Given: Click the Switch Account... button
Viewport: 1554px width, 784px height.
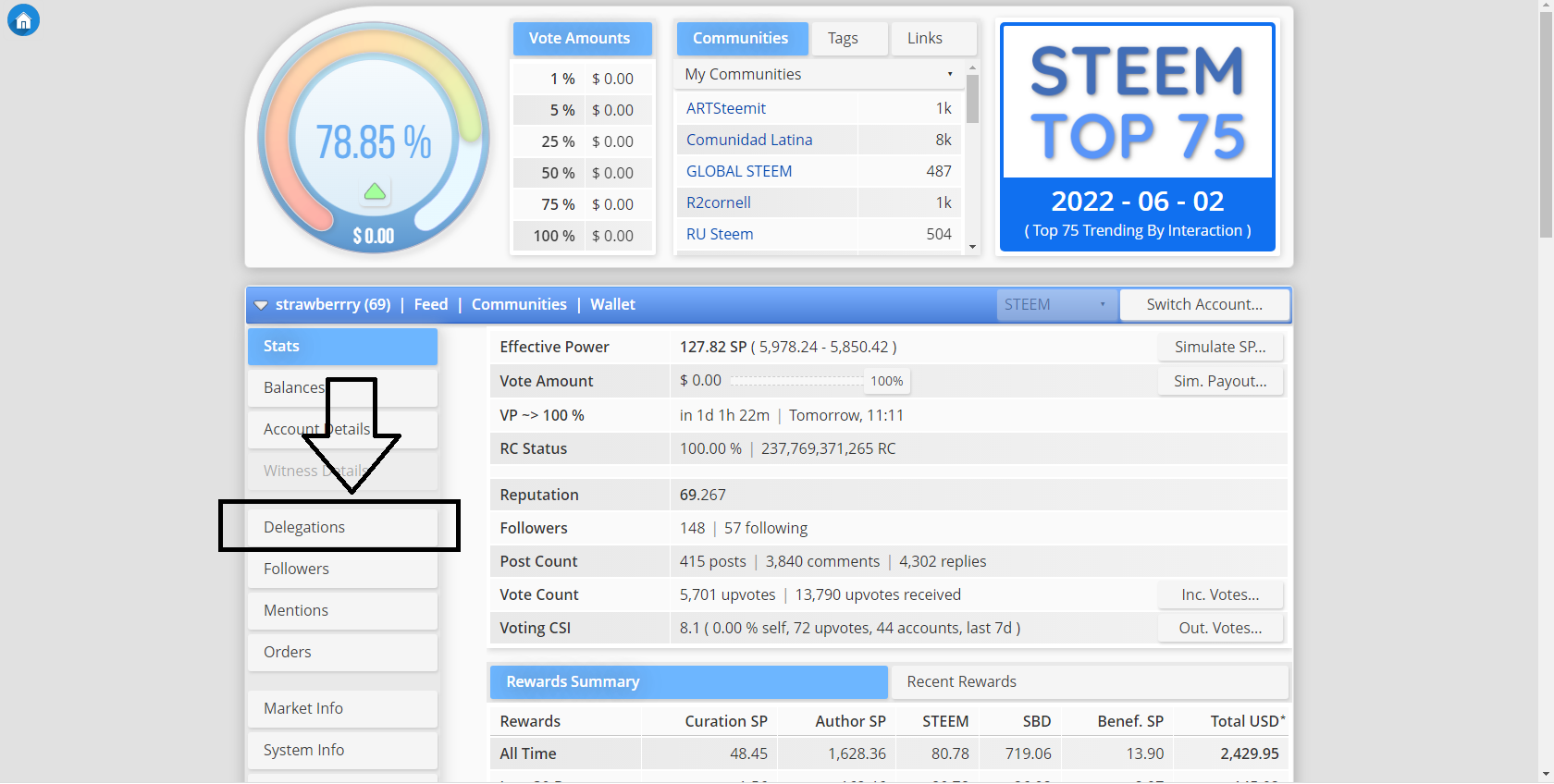Looking at the screenshot, I should pos(1204,304).
